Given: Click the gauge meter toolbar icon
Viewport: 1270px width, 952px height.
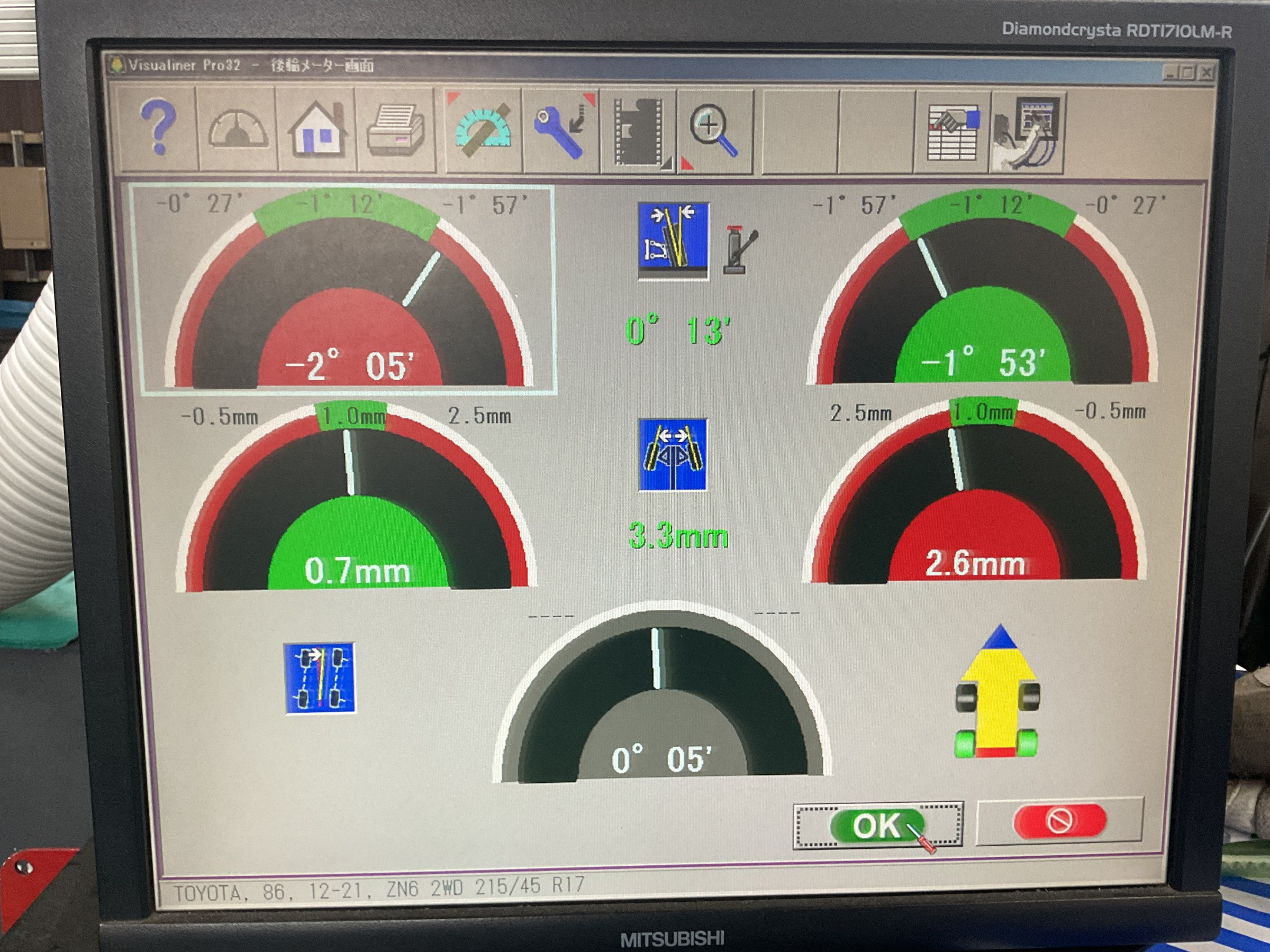Looking at the screenshot, I should pos(237,129).
